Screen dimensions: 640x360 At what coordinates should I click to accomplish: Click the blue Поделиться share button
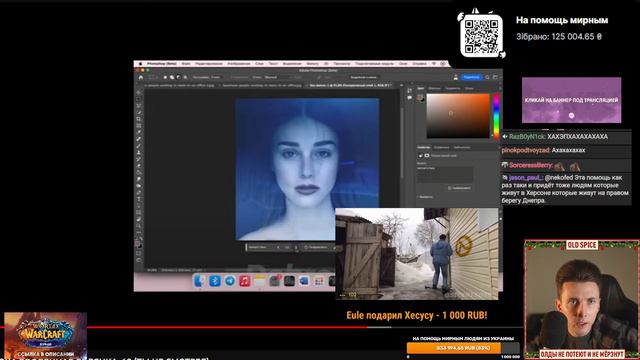click(471, 77)
